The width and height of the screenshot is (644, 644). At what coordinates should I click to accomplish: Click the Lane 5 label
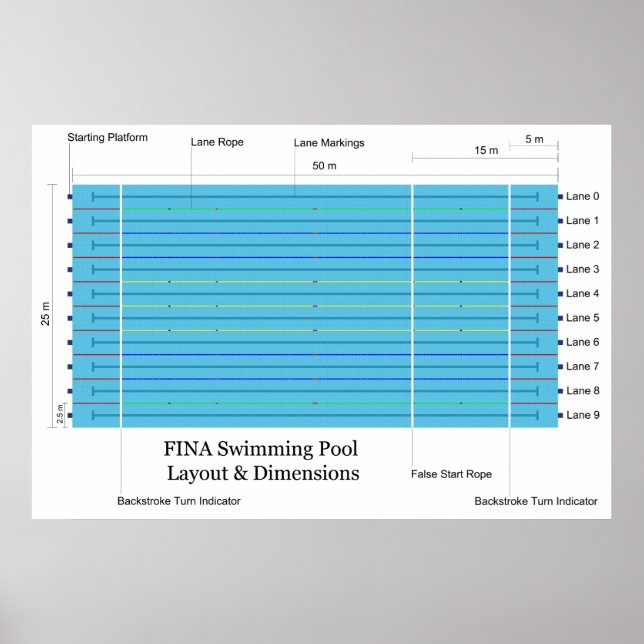click(x=583, y=318)
